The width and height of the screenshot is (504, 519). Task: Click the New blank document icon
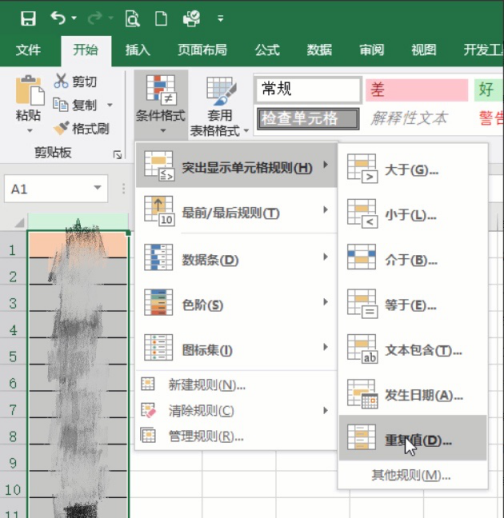tap(161, 19)
